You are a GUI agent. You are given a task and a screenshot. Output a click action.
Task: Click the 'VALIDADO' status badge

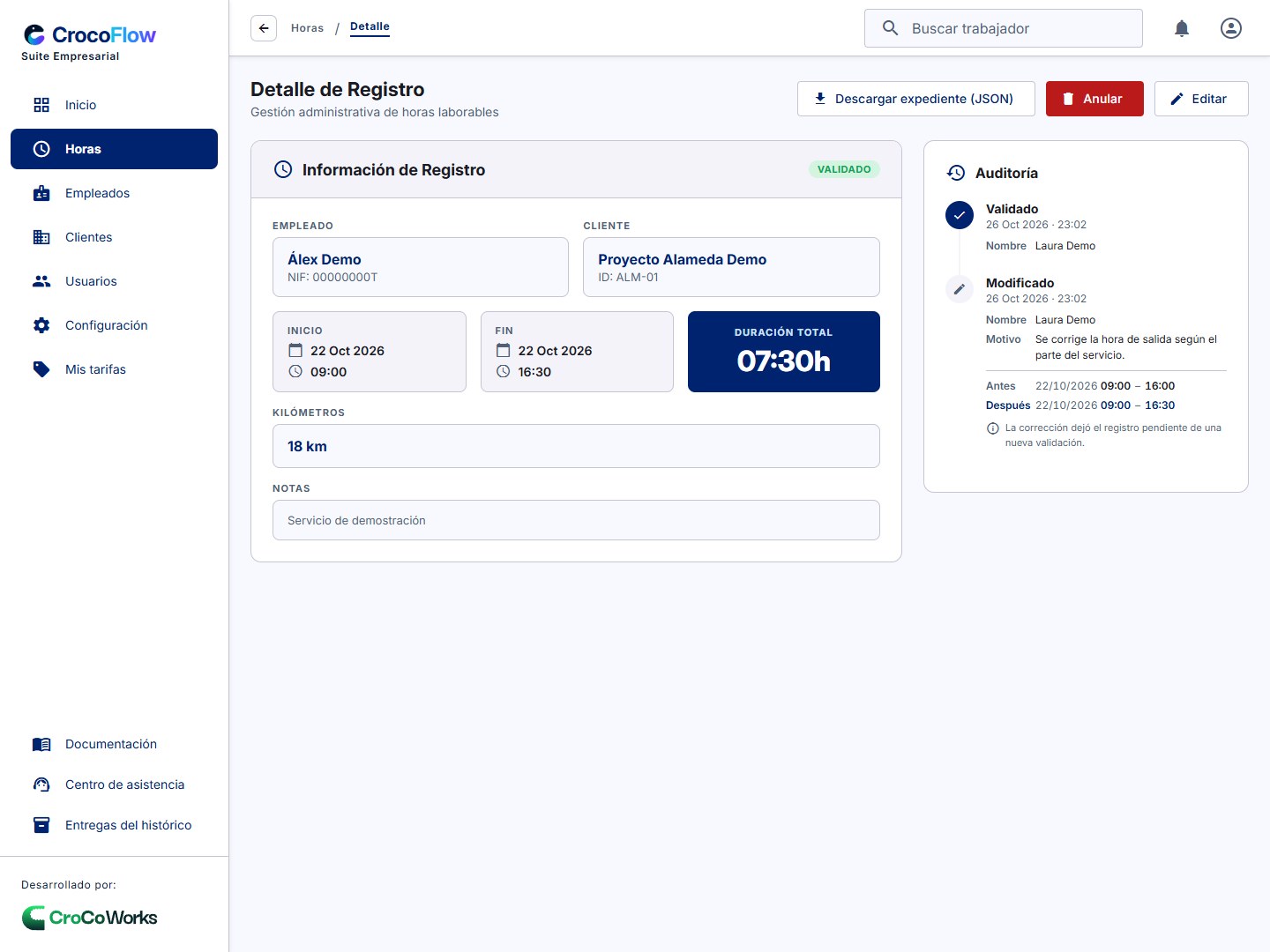(844, 169)
